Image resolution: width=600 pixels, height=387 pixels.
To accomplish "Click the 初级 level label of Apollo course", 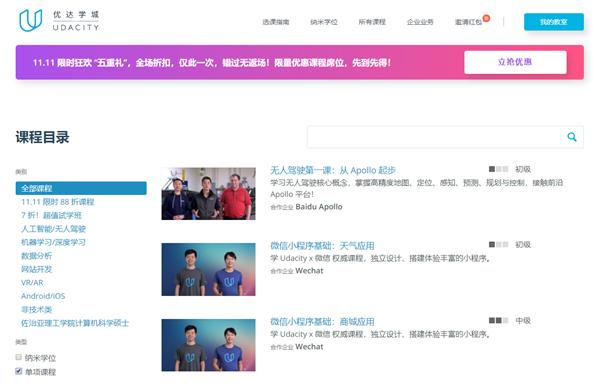I will tap(523, 169).
